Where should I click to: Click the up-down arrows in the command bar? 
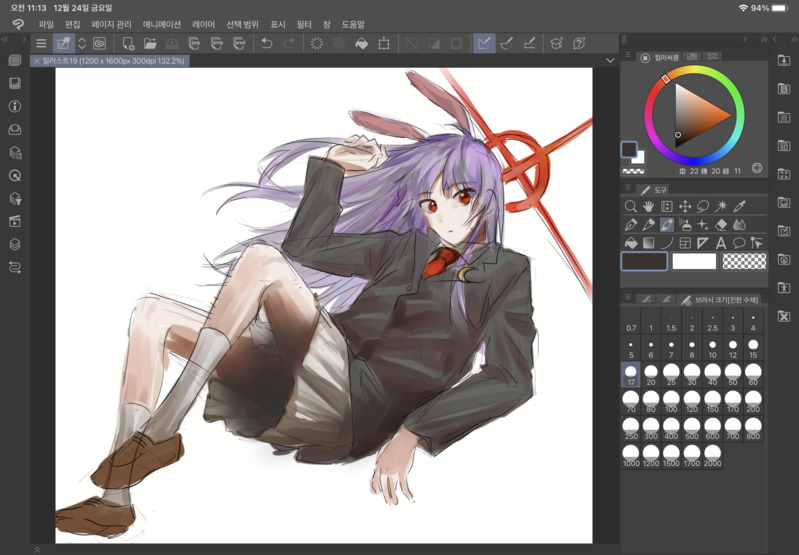coord(82,43)
